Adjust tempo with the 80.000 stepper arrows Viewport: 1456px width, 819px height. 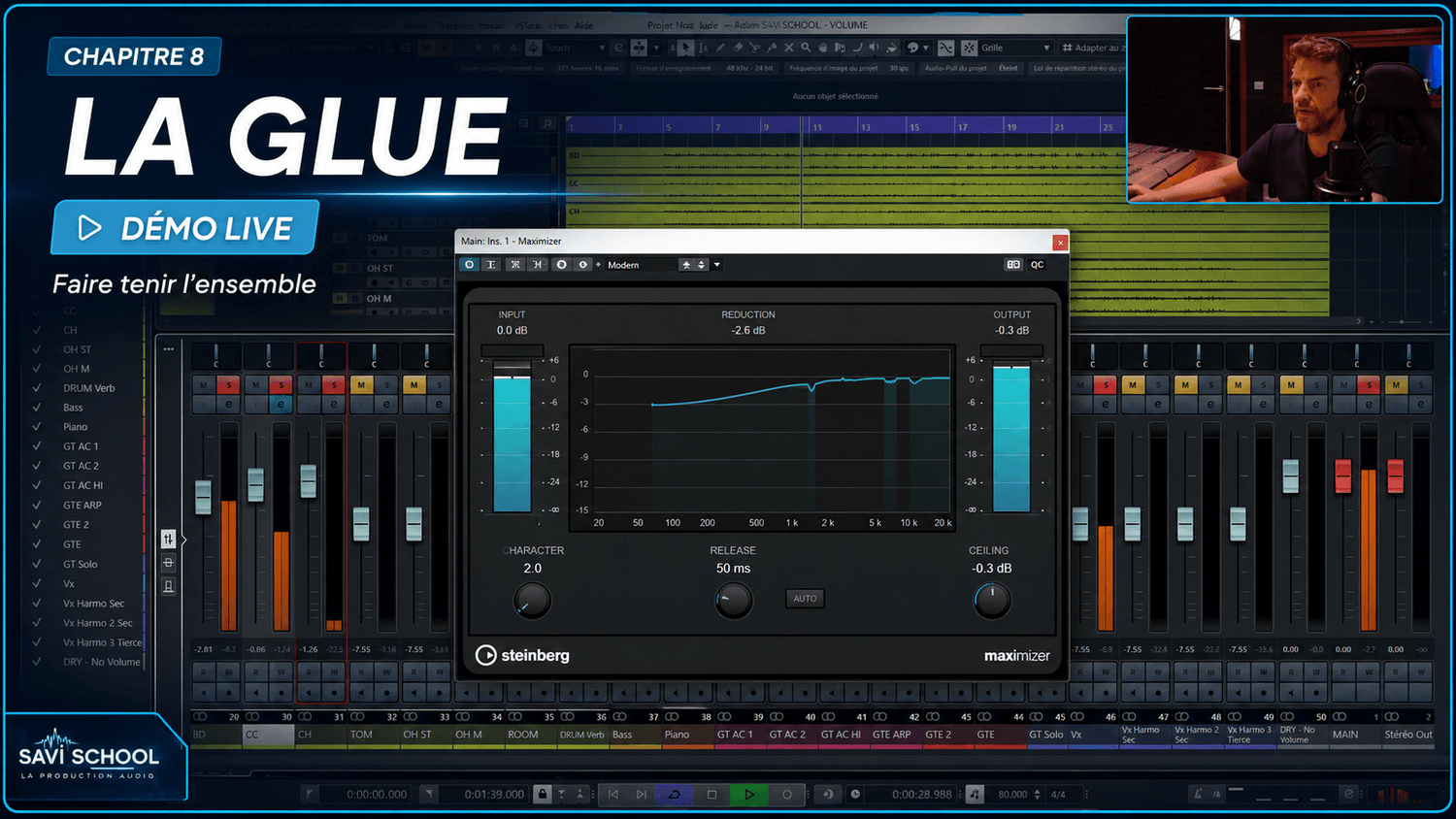tap(1038, 794)
